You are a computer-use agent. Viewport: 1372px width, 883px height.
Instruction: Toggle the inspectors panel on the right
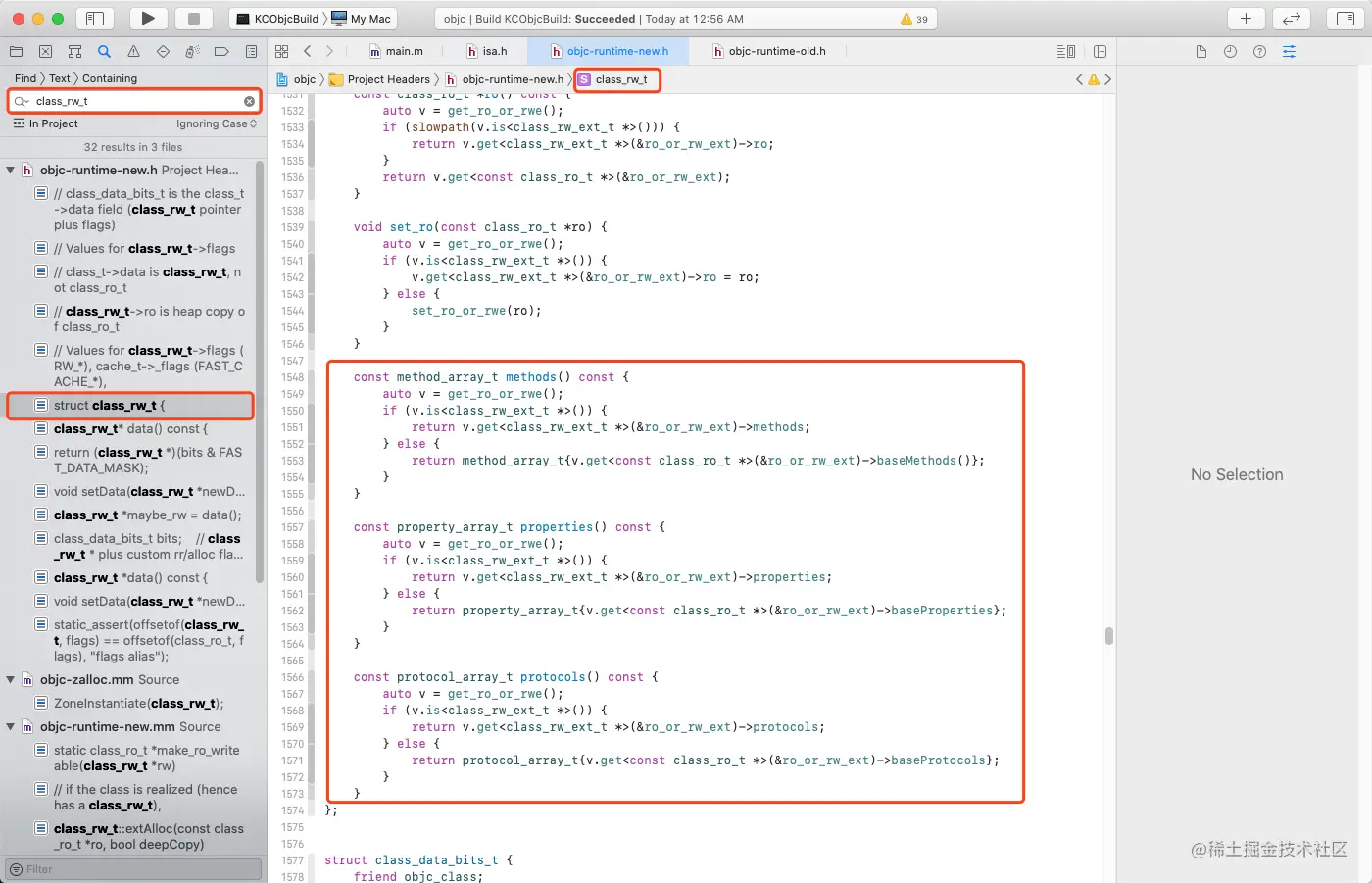[x=1346, y=18]
